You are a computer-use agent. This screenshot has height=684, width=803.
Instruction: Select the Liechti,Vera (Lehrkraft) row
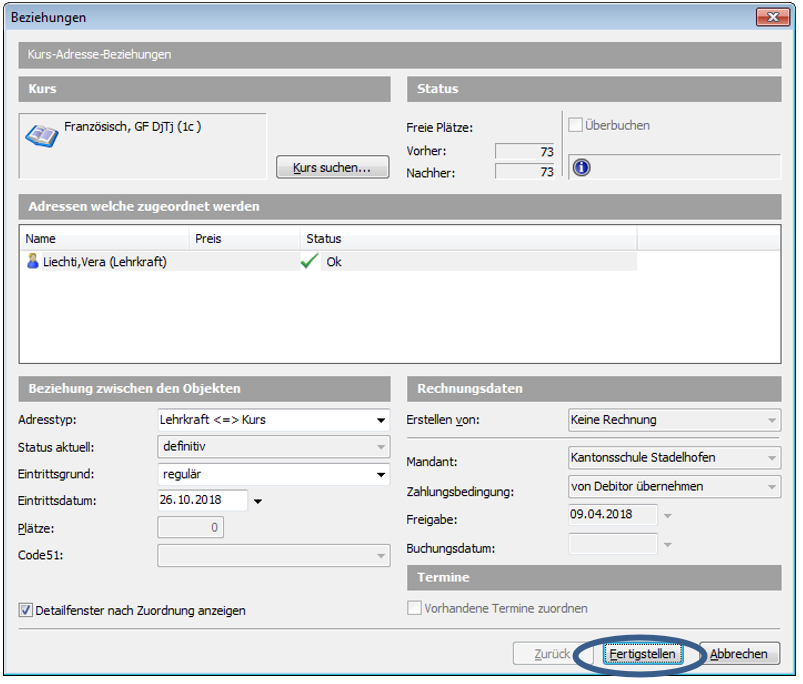click(329, 262)
